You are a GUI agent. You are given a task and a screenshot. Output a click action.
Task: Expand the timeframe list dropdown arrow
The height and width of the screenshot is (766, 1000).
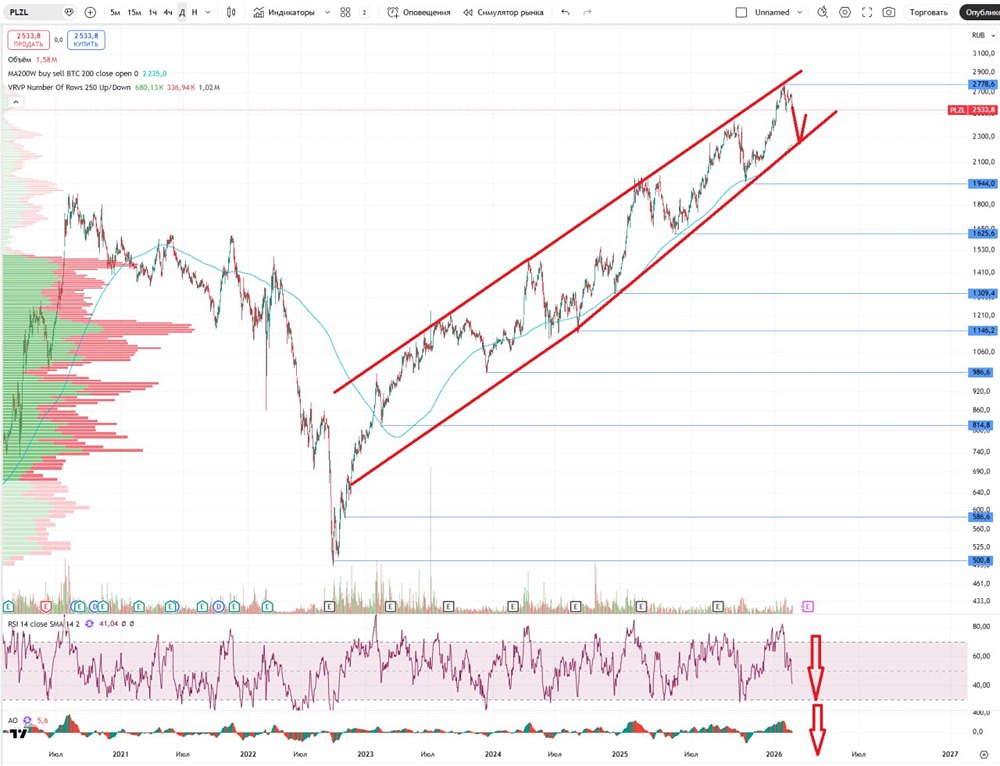pos(208,12)
